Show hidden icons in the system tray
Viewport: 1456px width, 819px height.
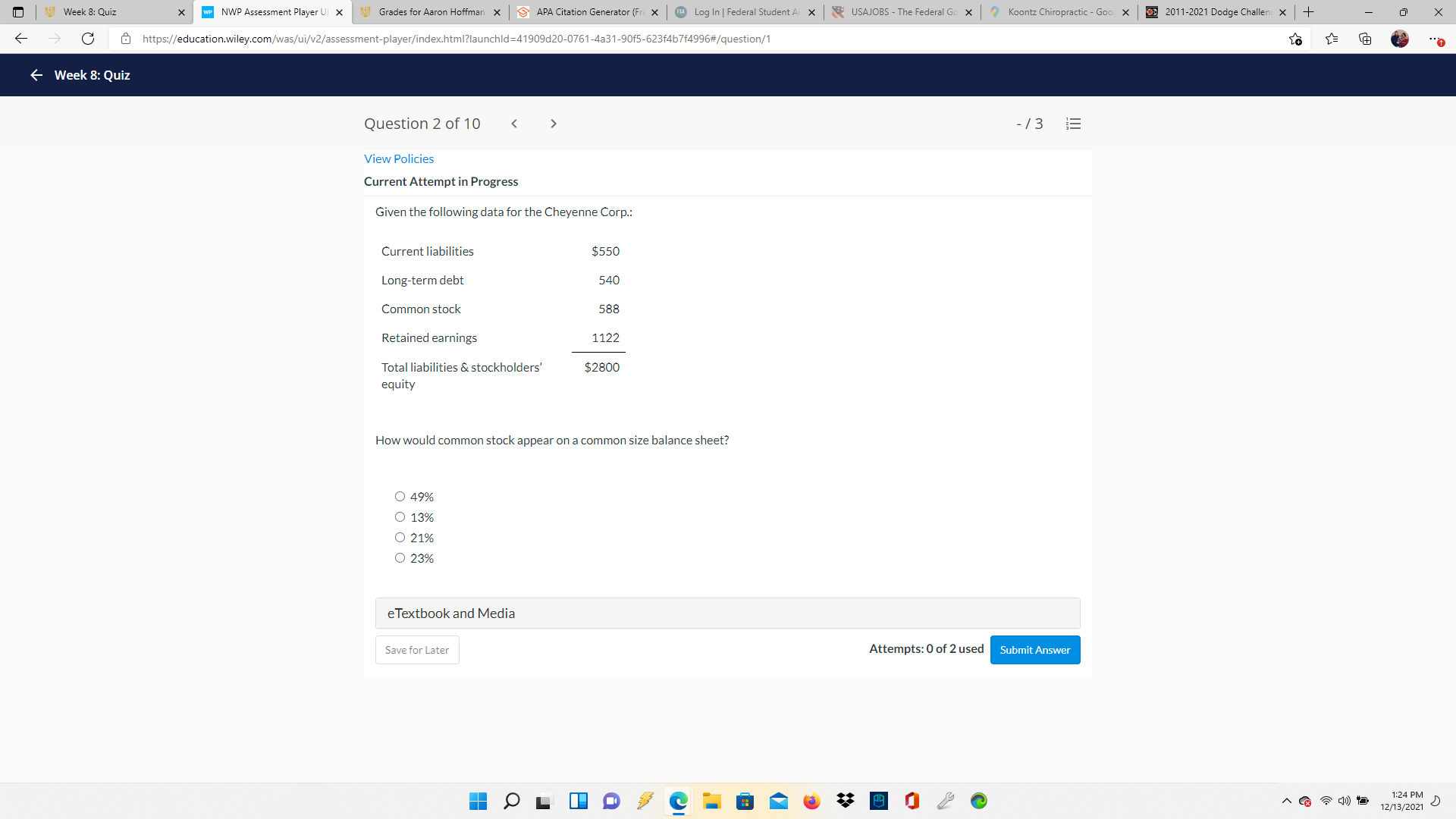click(x=1286, y=801)
